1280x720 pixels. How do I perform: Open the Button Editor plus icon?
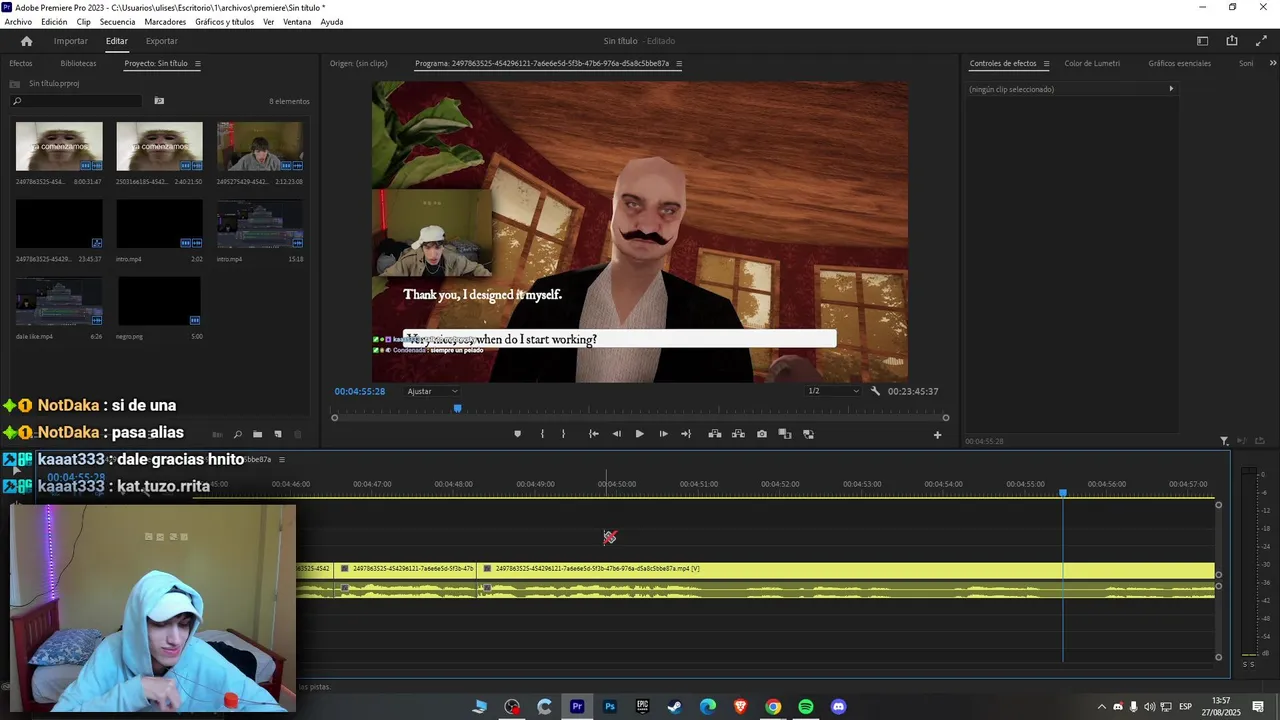(937, 435)
